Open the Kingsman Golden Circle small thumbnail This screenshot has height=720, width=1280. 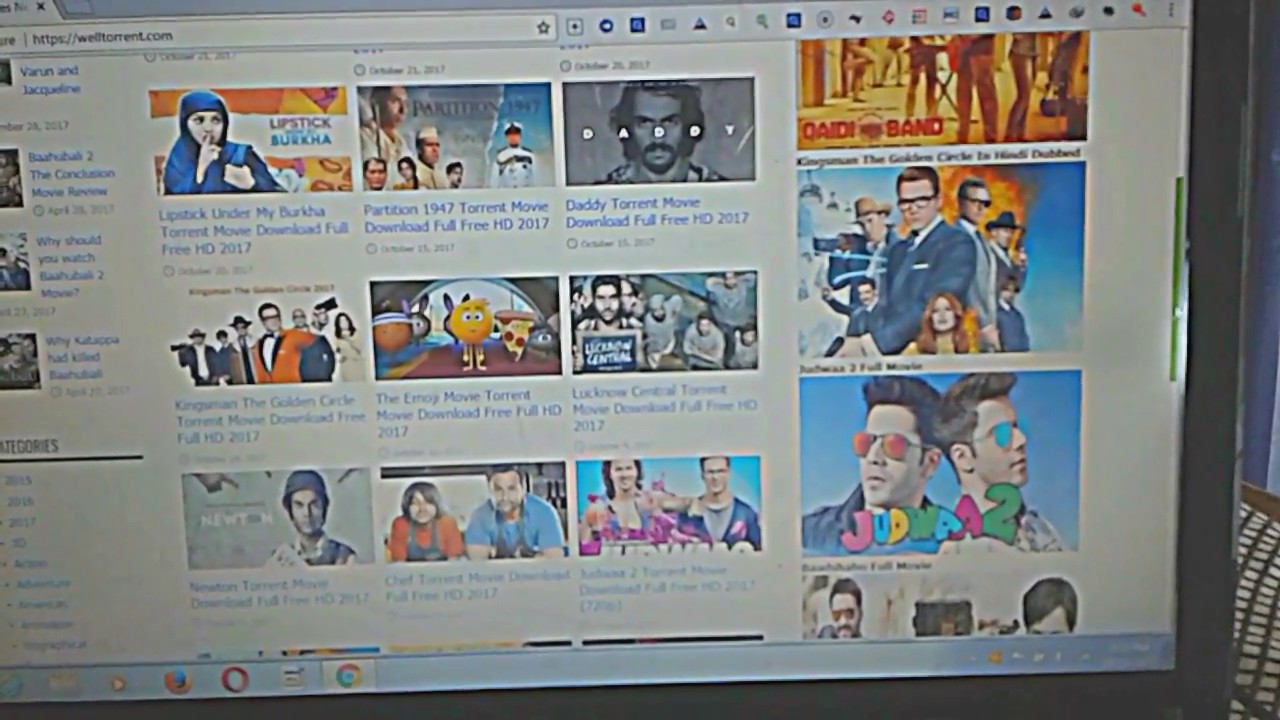(267, 335)
